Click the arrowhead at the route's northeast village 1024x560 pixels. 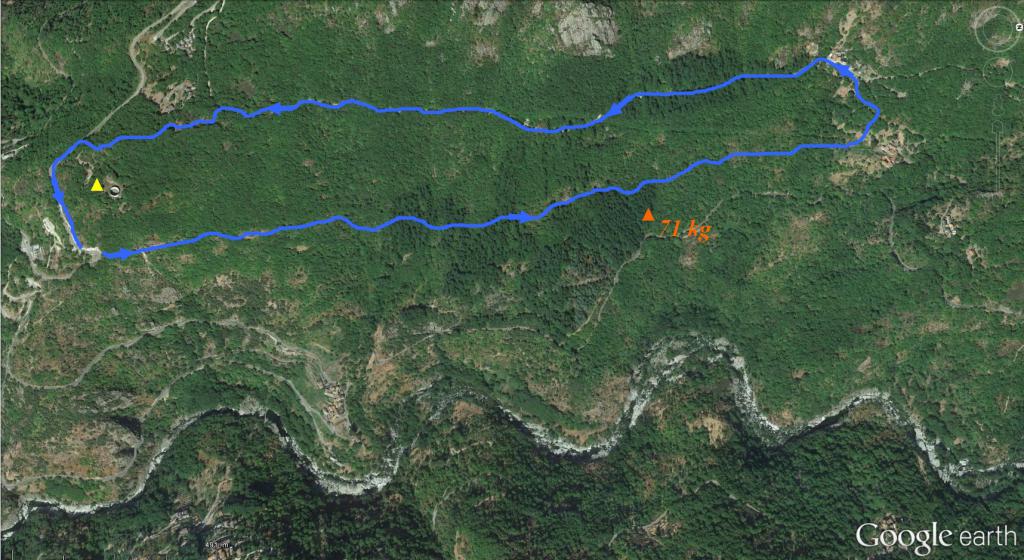tap(844, 69)
